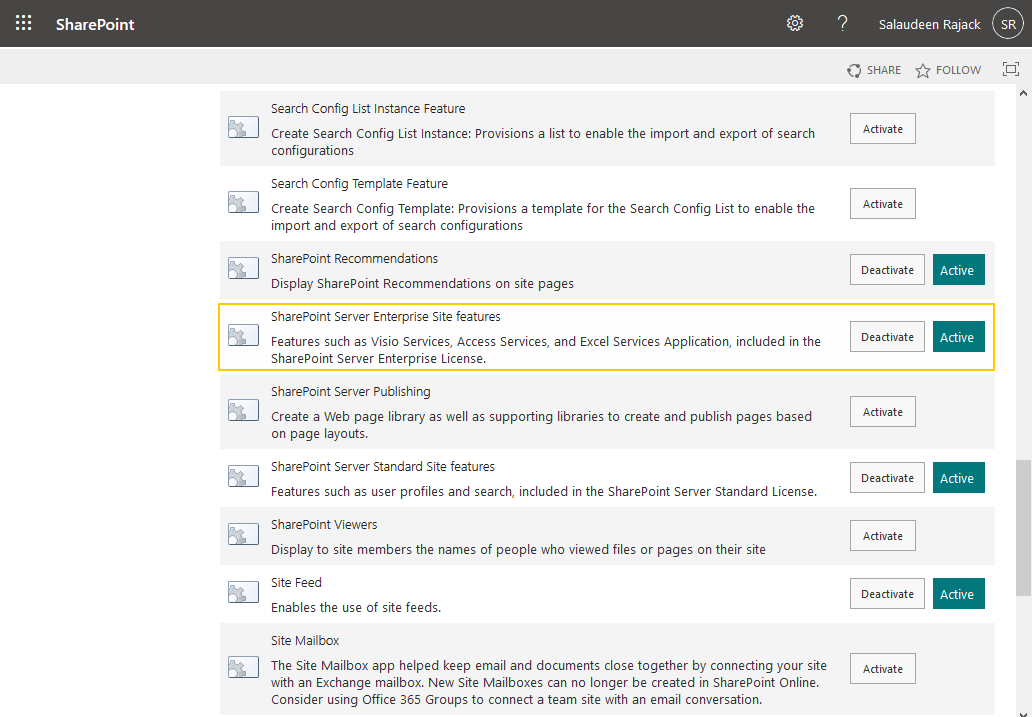Click the Share circular arrows icon

(854, 70)
